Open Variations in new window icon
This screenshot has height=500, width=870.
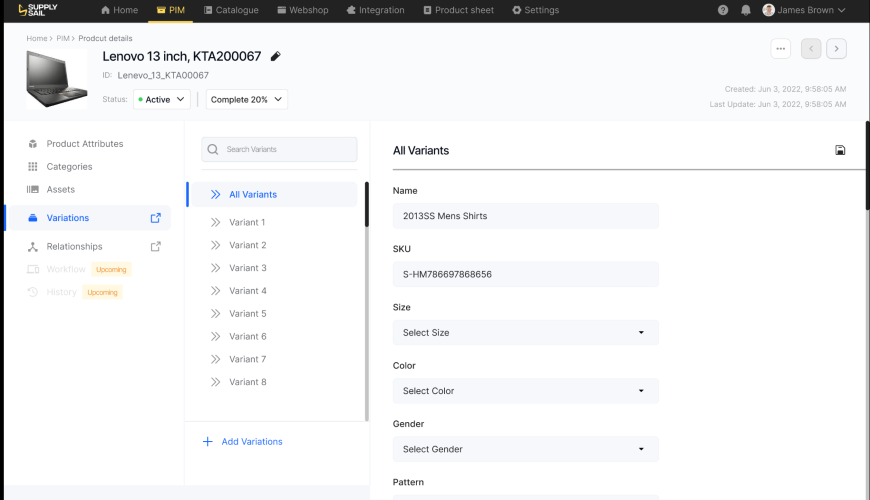click(x=156, y=218)
